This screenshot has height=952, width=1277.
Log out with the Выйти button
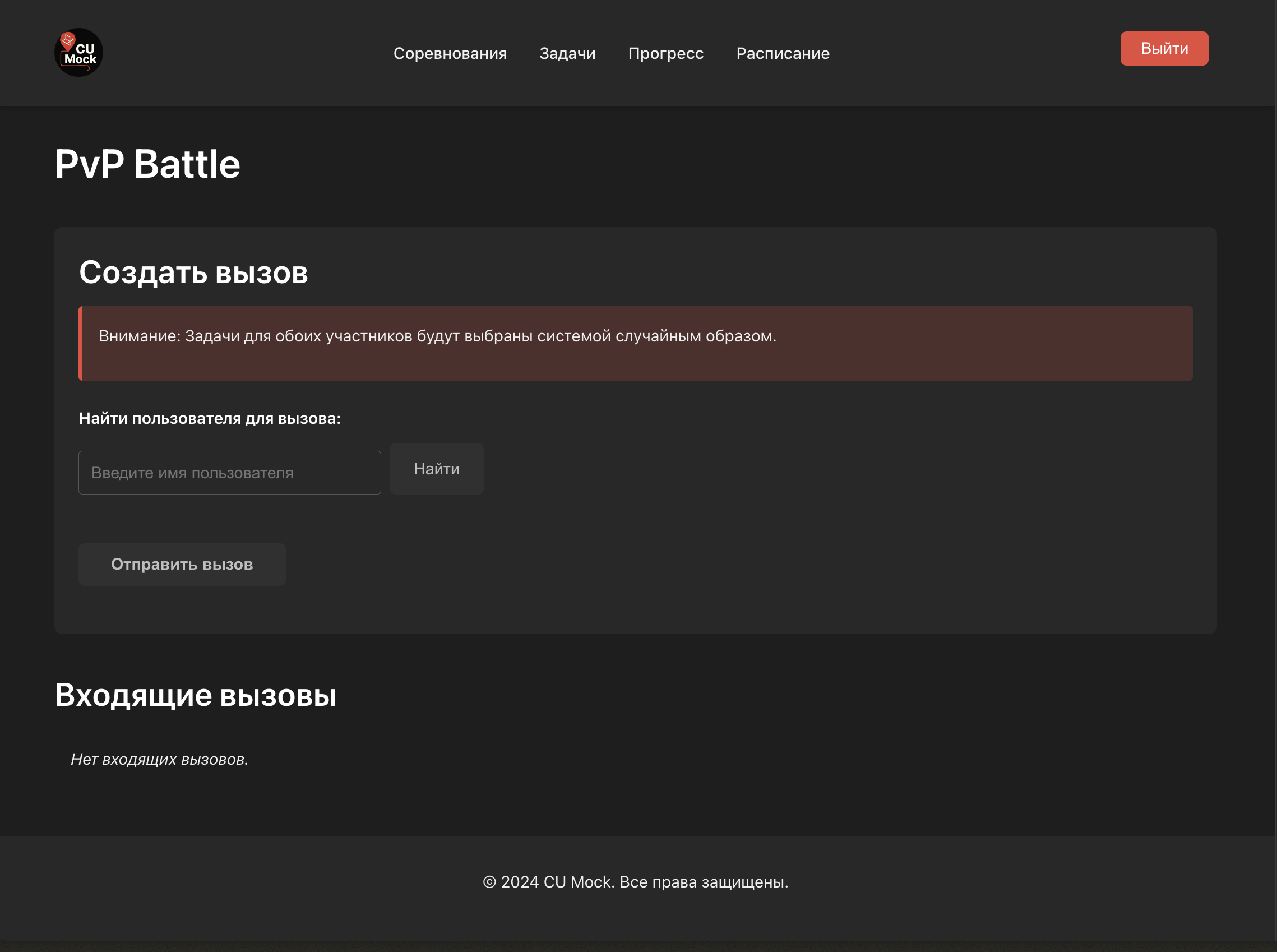click(x=1163, y=48)
